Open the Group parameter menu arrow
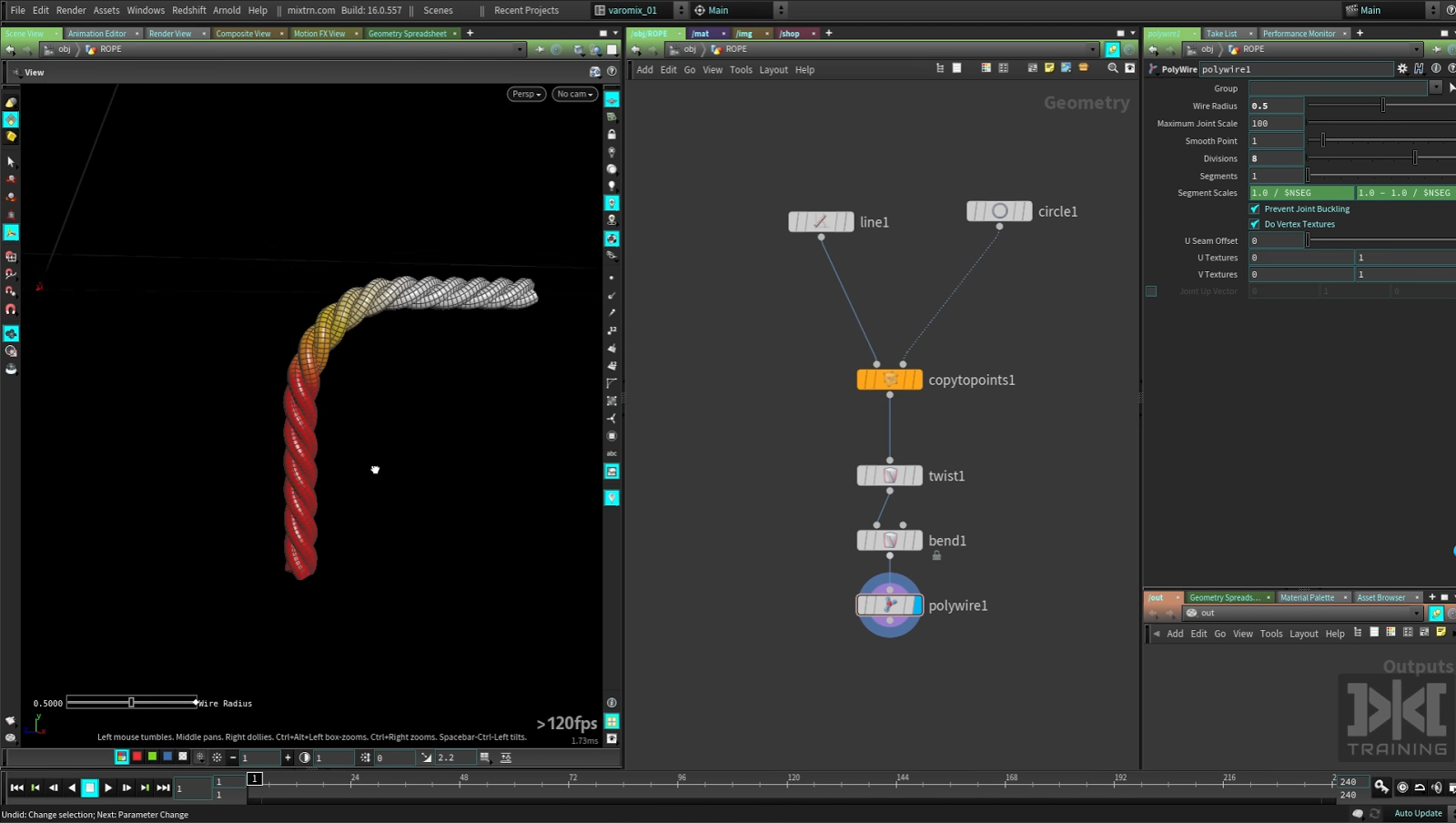 (1438, 88)
